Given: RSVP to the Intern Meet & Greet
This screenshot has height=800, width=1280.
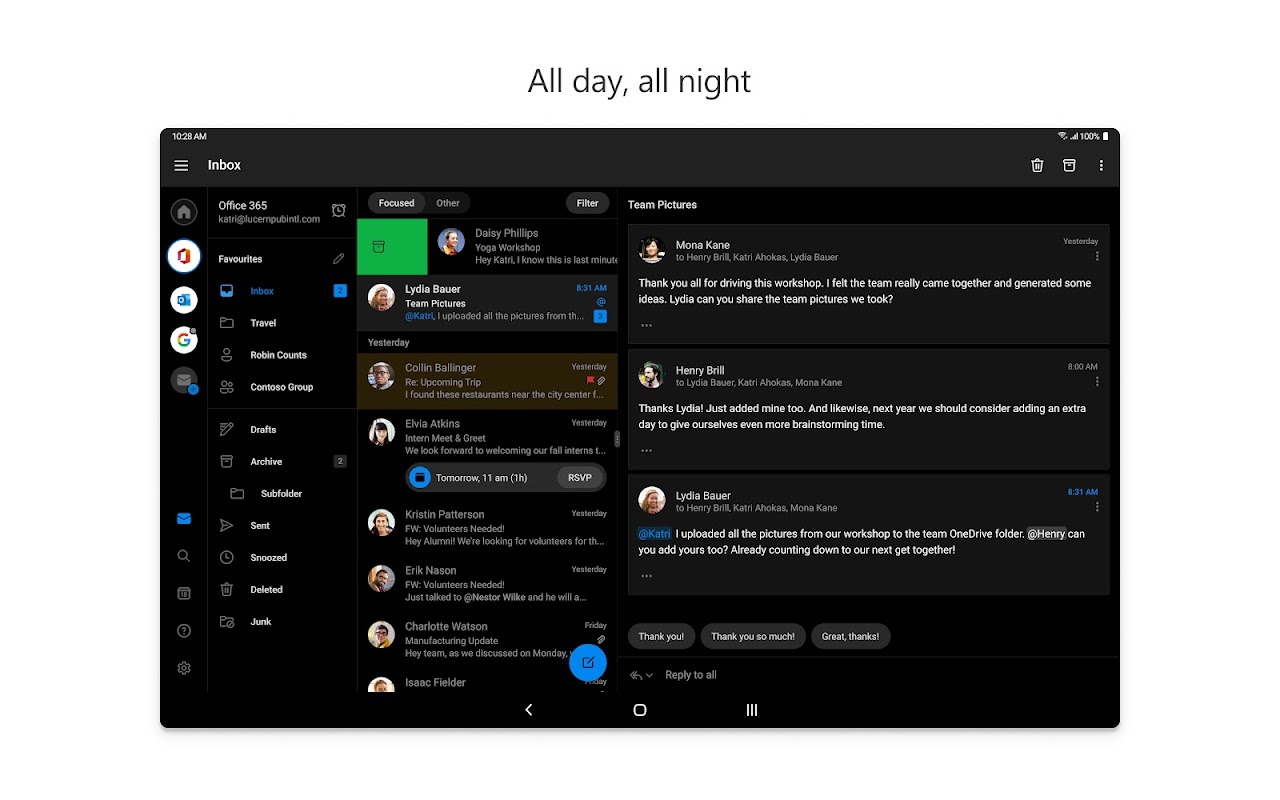Looking at the screenshot, I should [580, 478].
